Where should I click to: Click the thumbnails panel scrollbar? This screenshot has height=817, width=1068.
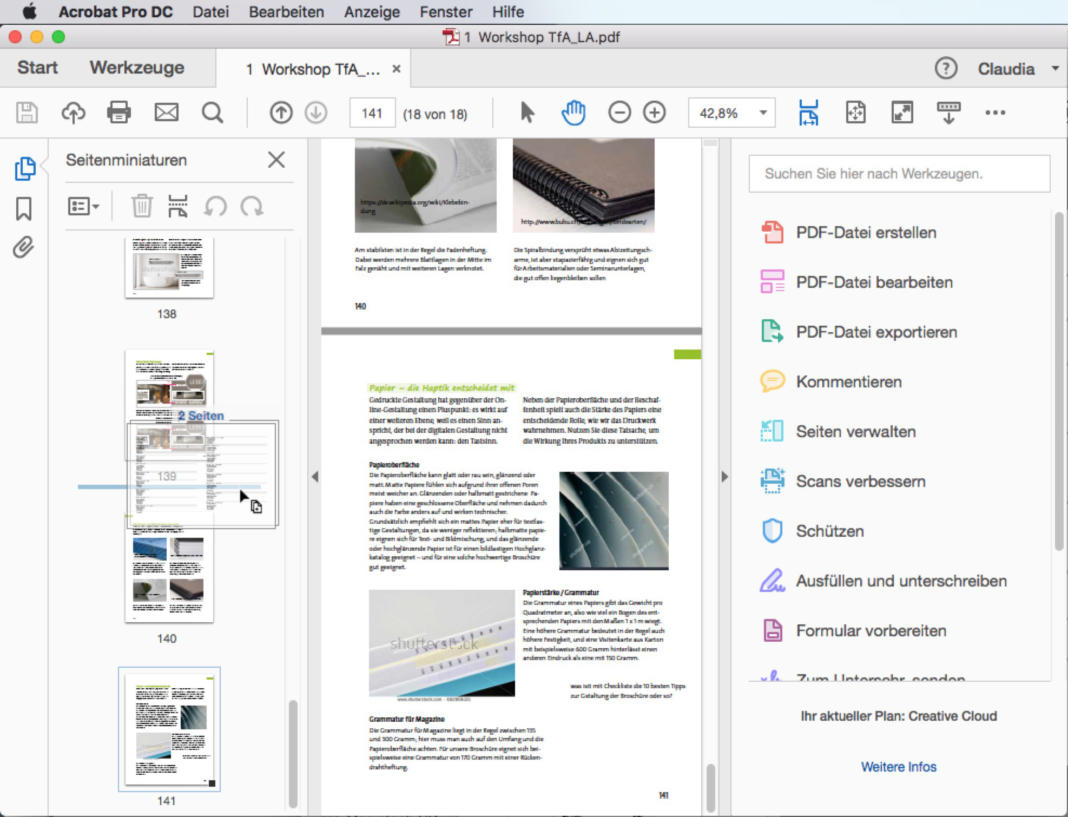point(293,753)
